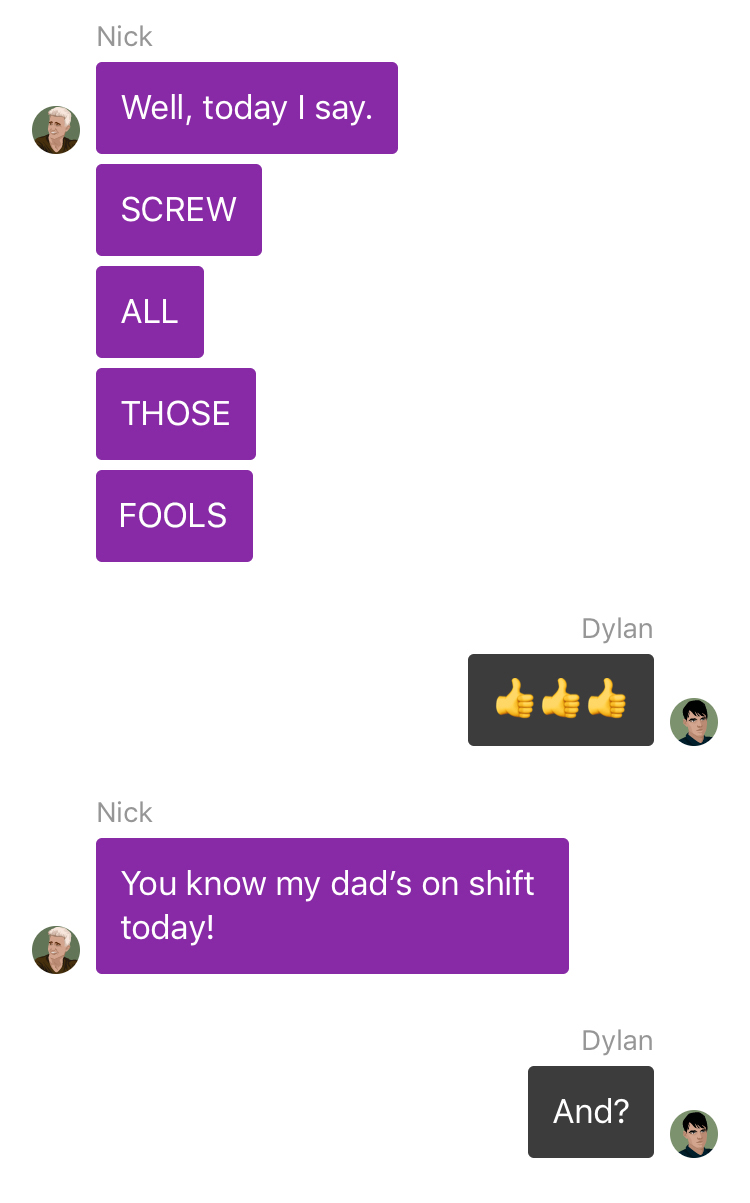Select the 'THOSE' message bubble
Viewport: 750px width, 1203px height.
click(x=176, y=414)
